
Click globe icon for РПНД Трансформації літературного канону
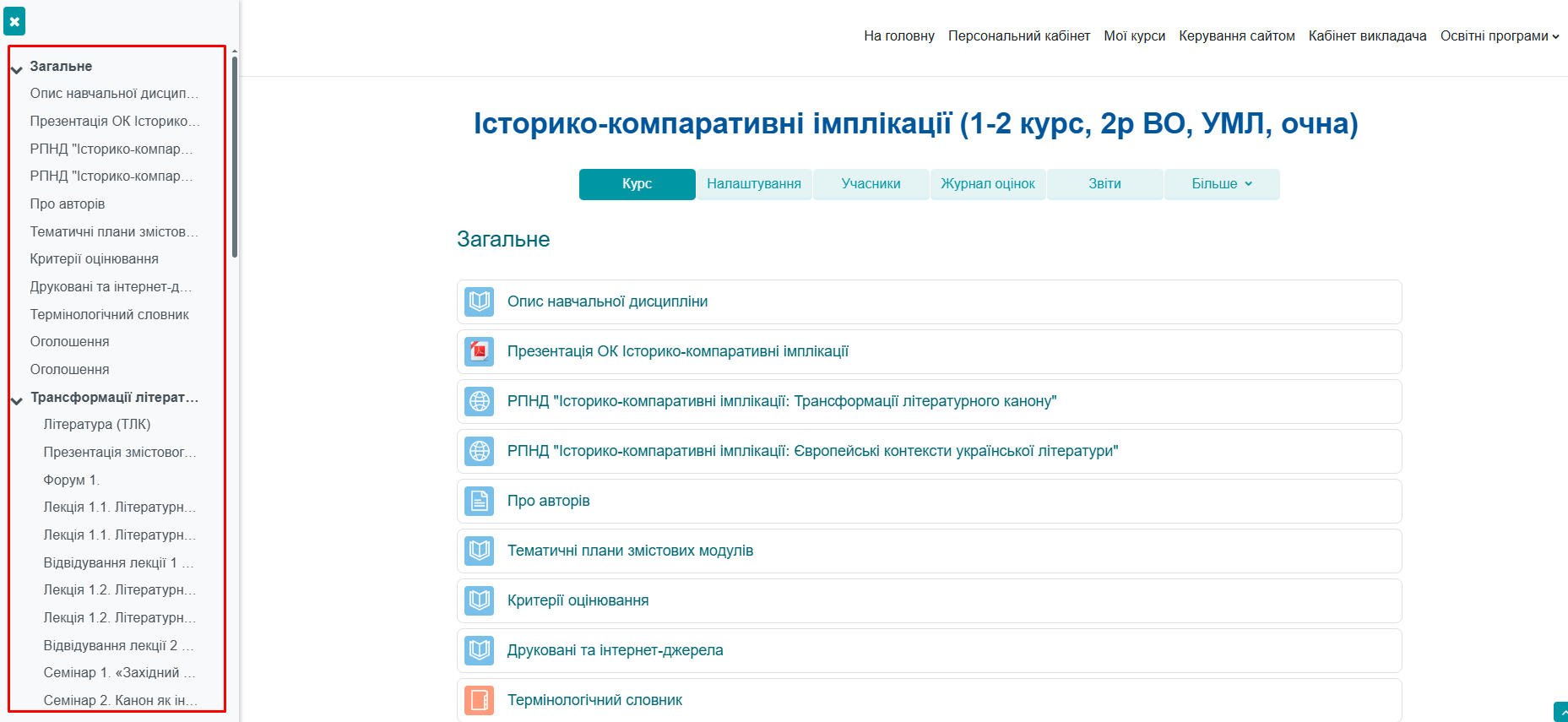[480, 401]
